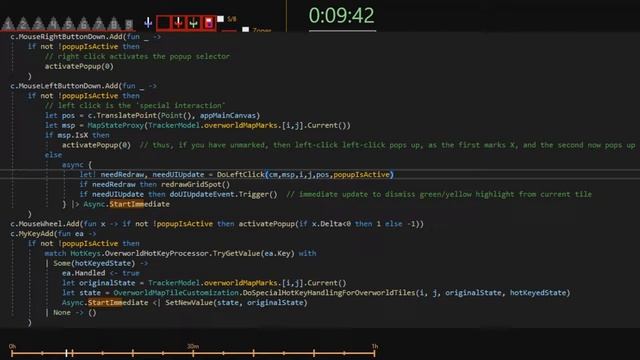Click the triforce icon numbered 2

(x=23, y=24)
